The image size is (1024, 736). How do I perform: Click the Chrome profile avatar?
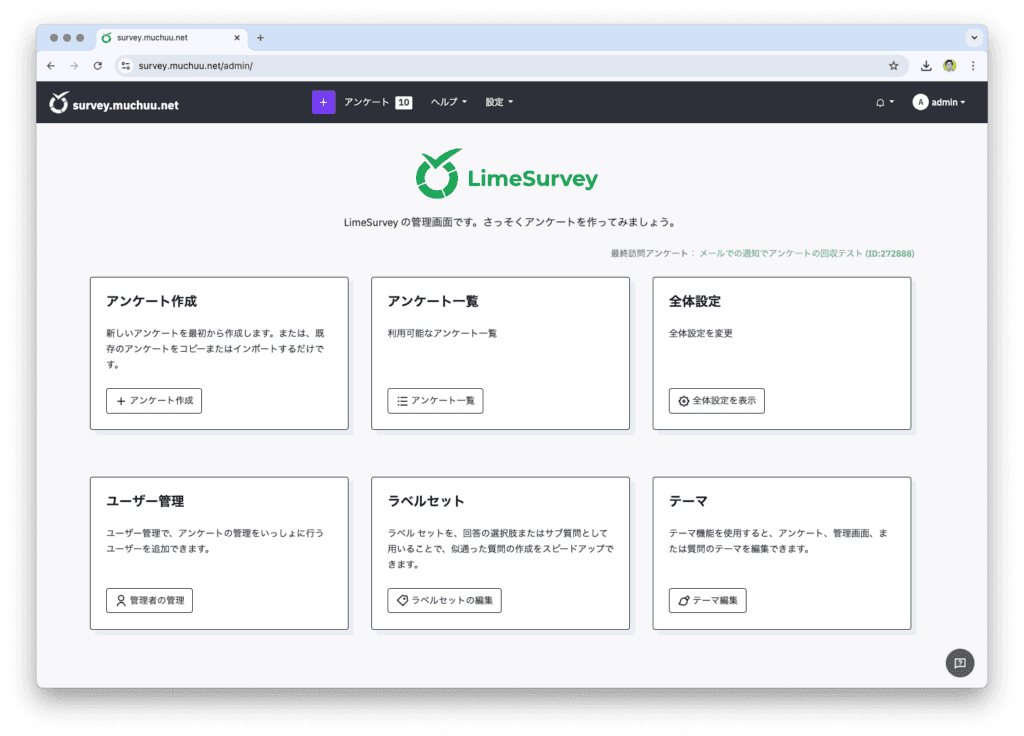pyautogui.click(x=949, y=66)
